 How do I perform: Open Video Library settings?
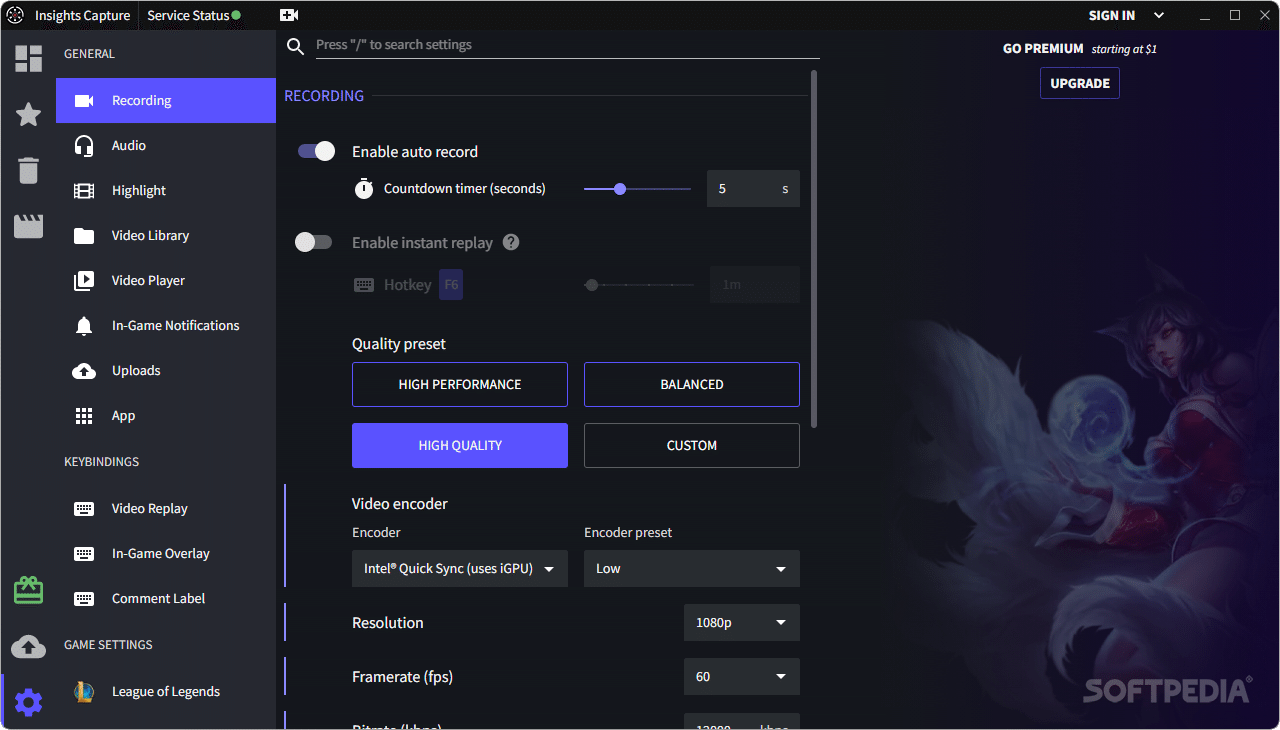point(166,235)
